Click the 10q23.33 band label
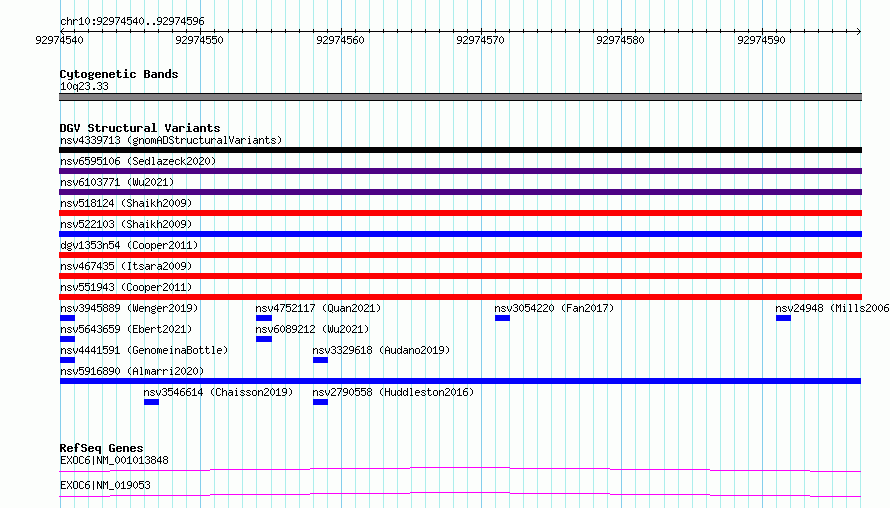This screenshot has height=508, width=890. click(84, 86)
